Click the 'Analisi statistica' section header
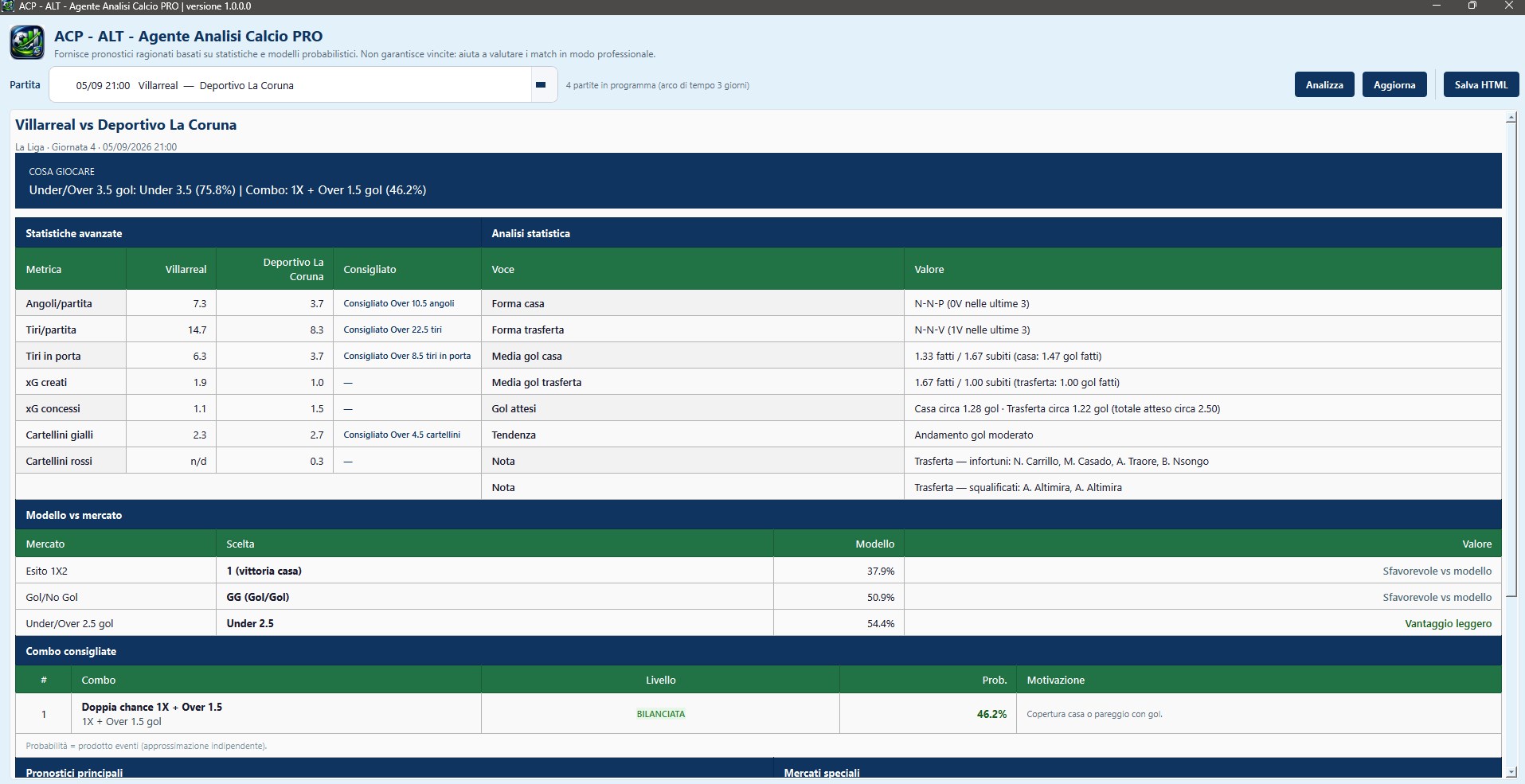This screenshot has height=784, width=1525. (531, 233)
